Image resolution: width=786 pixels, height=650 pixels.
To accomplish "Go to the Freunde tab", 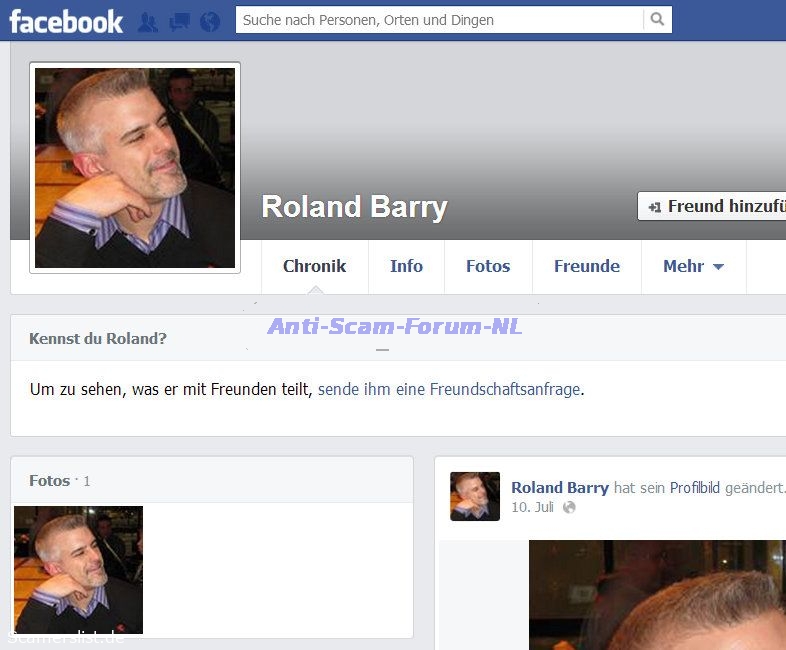I will [587, 266].
